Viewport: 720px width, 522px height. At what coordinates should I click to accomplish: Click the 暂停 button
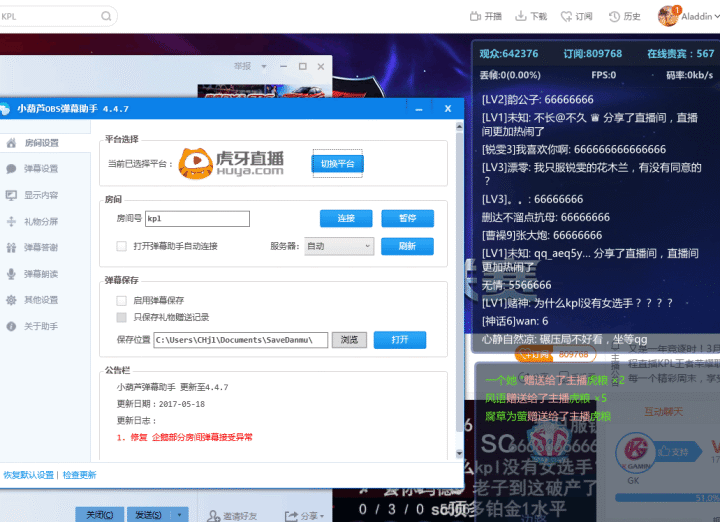[407, 219]
